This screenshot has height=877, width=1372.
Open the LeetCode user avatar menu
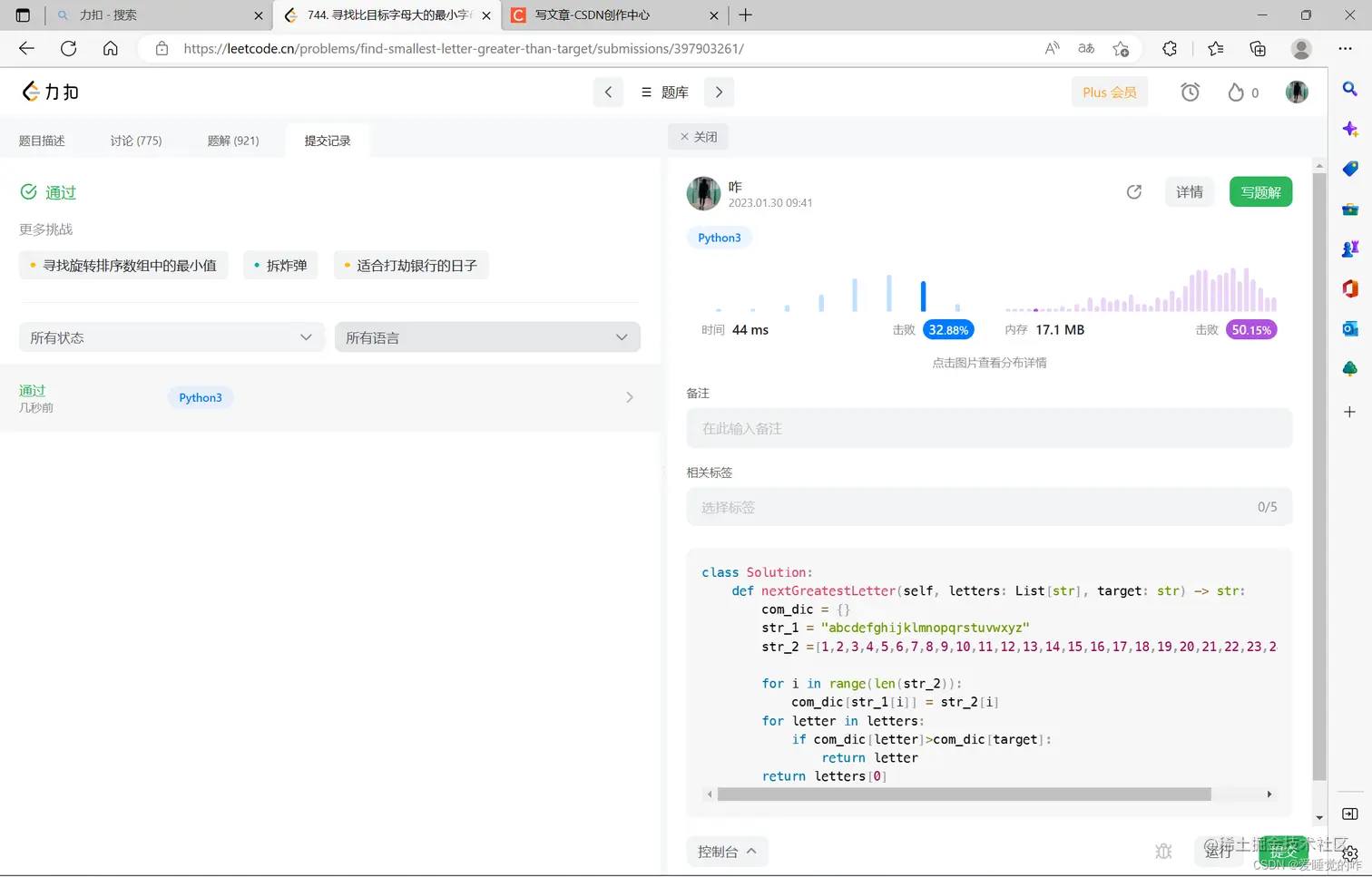click(x=1297, y=92)
